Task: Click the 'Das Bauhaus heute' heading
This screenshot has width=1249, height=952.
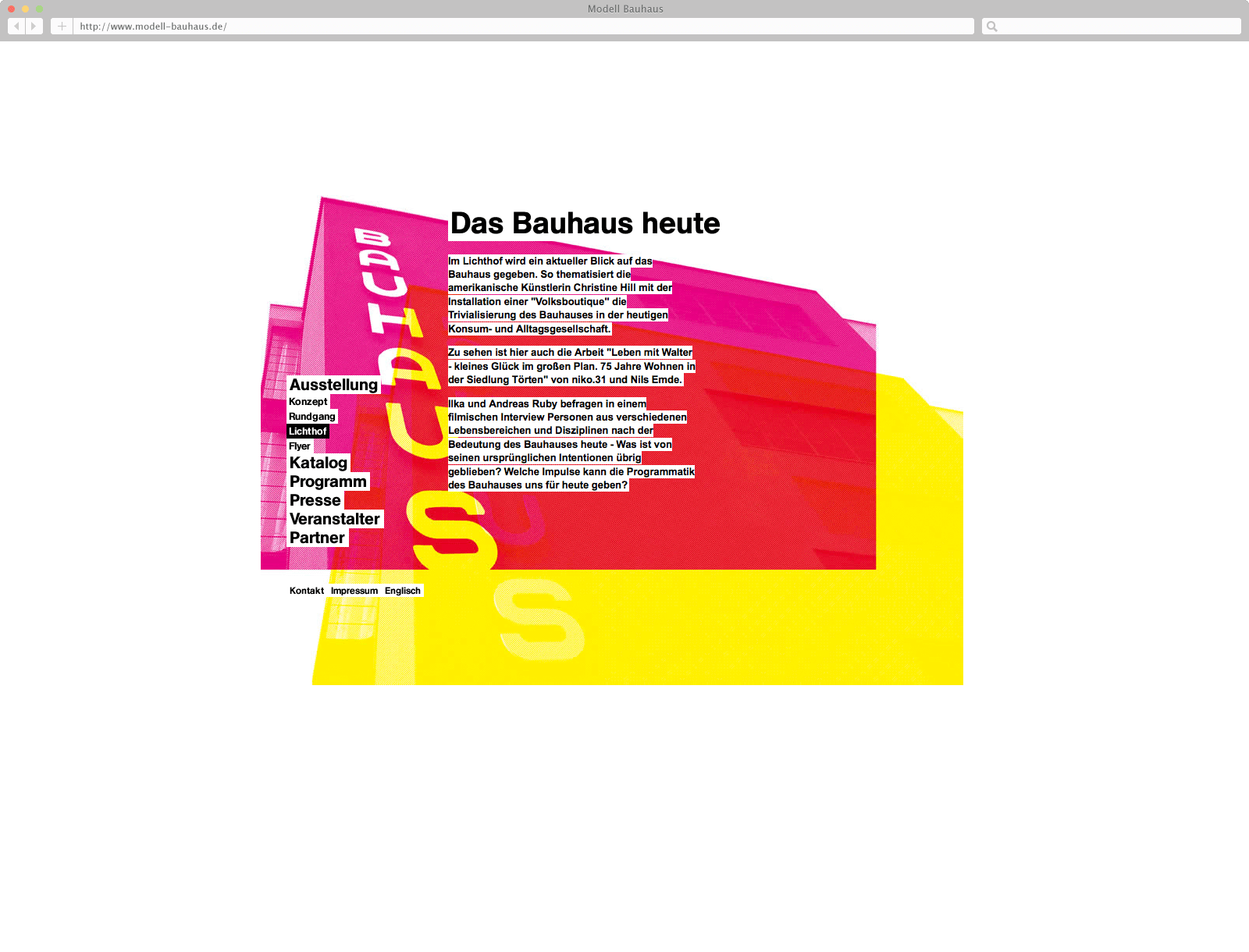Action: coord(585,223)
